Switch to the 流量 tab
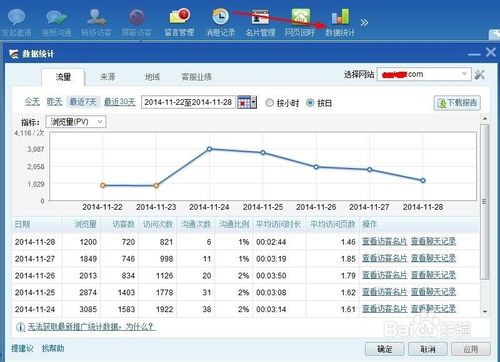 (63, 77)
